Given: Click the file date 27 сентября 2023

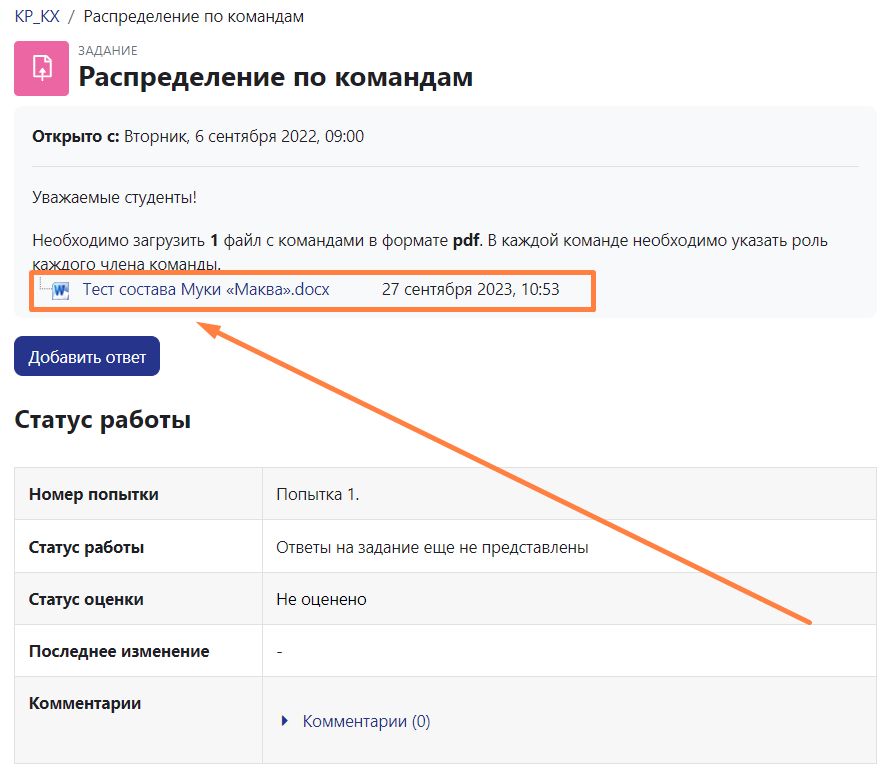Looking at the screenshot, I should click(x=470, y=290).
